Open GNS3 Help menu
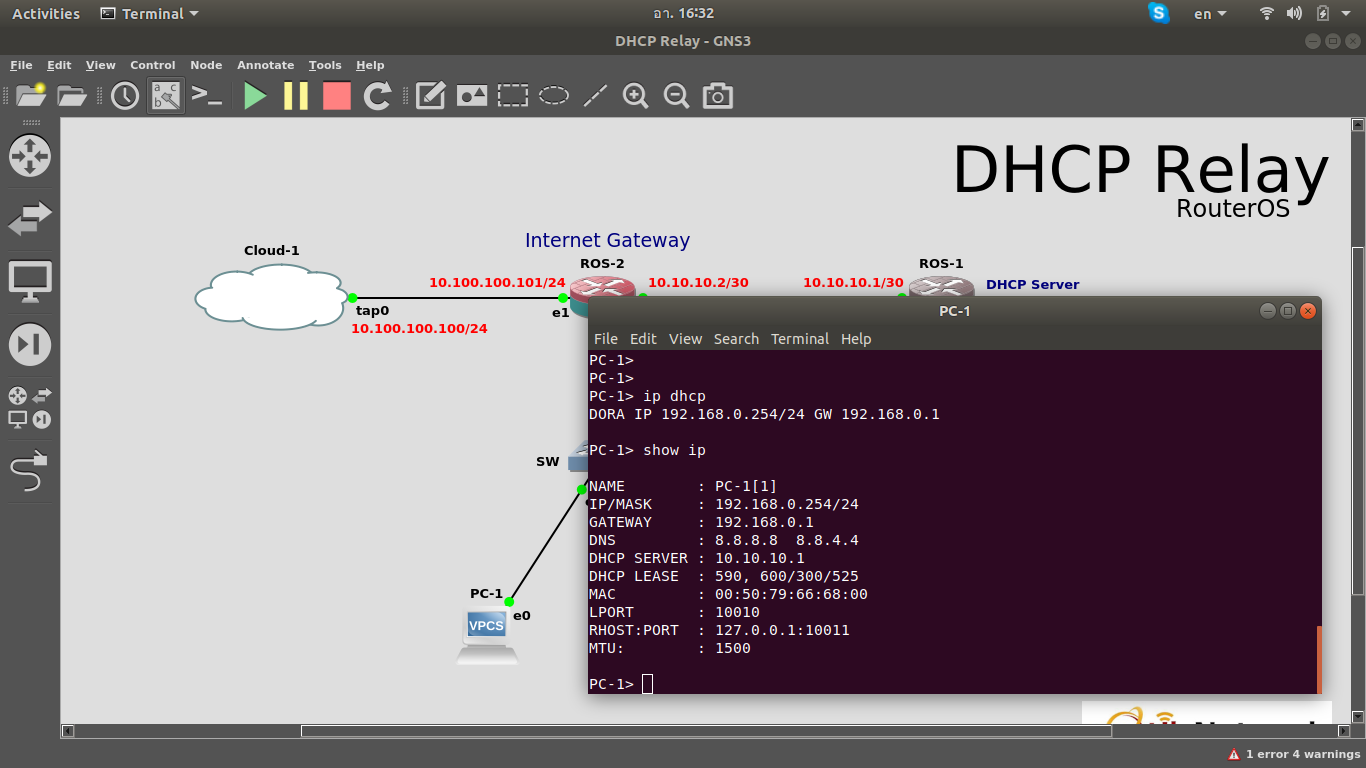This screenshot has height=768, width=1366. pos(370,65)
